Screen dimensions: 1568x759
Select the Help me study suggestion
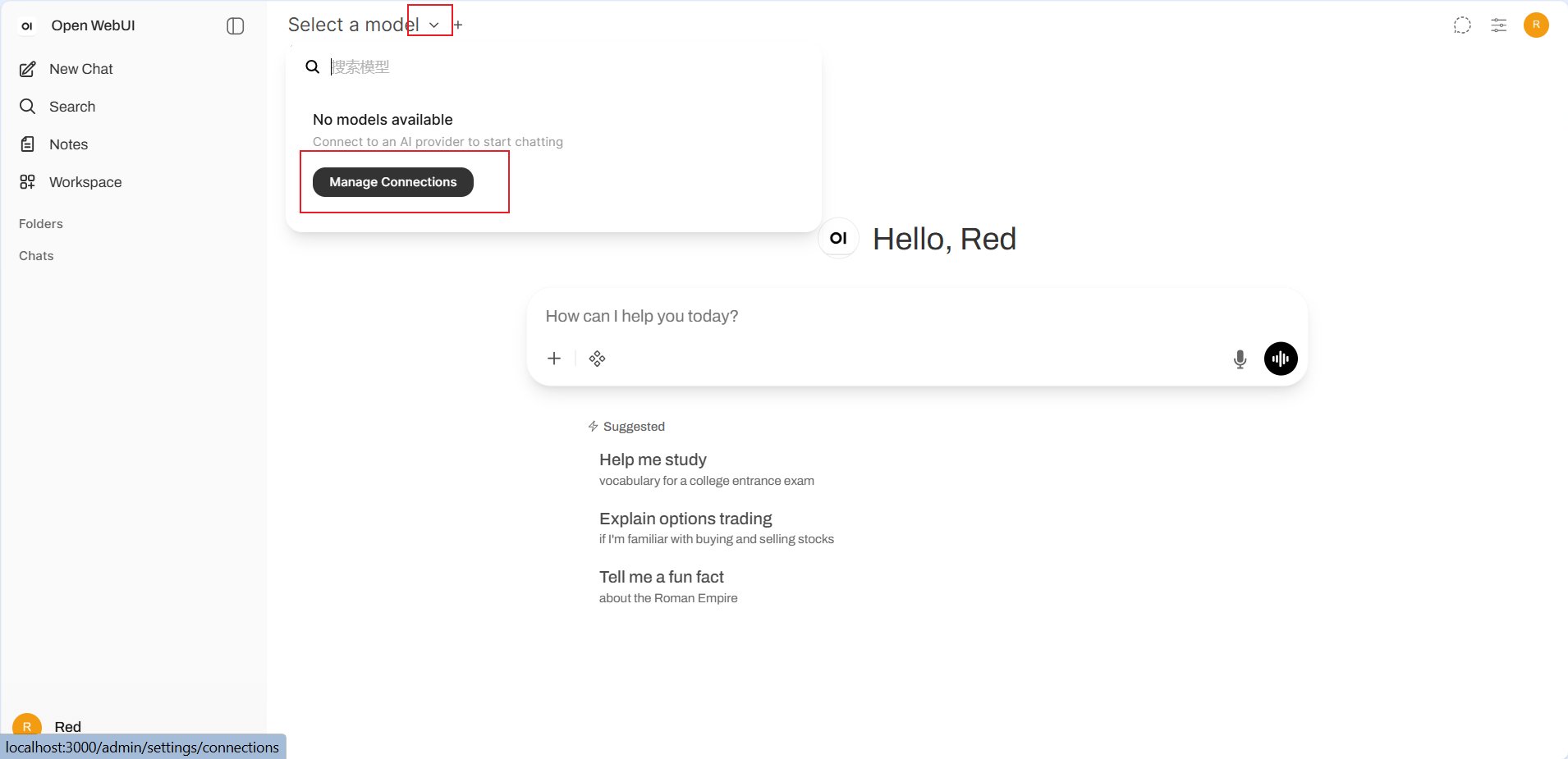coord(707,469)
